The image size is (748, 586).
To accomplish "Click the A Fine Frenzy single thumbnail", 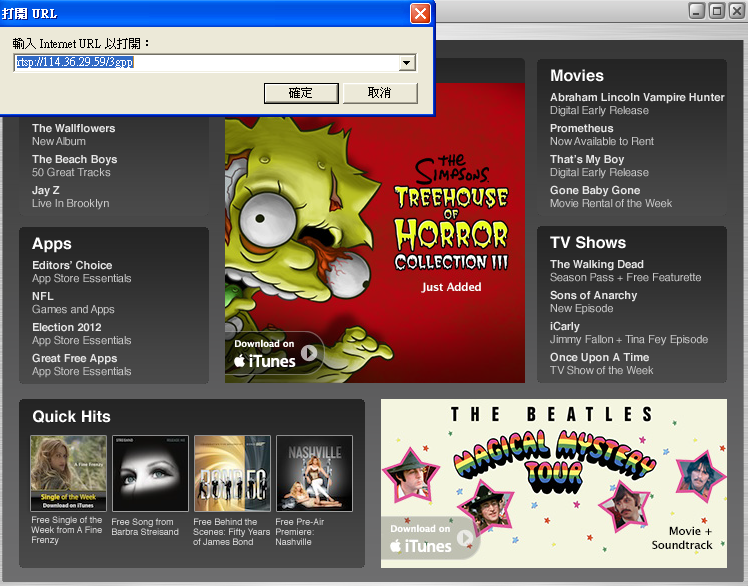I will 68,473.
